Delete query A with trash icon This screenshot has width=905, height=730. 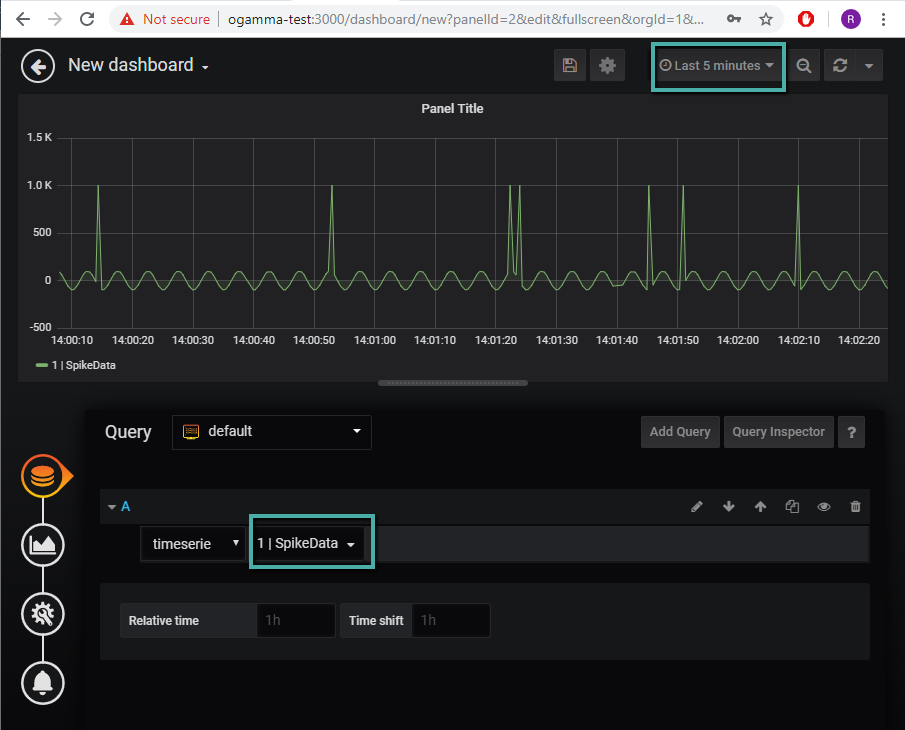click(x=855, y=507)
